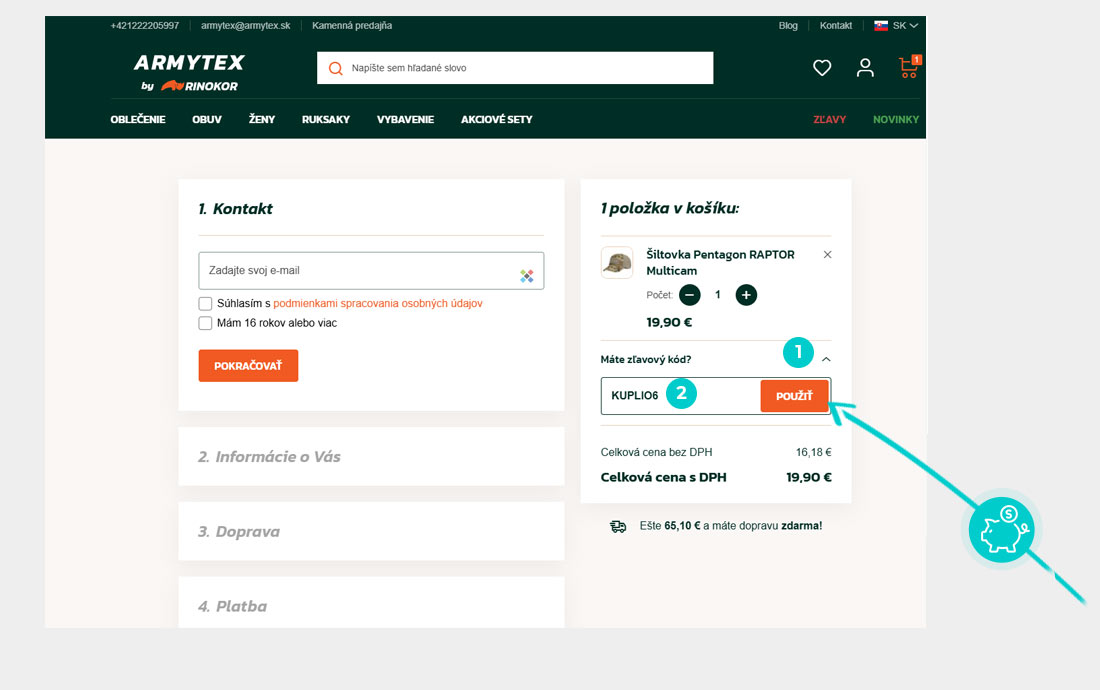
Task: Click the Slovak flag icon
Action: (880, 25)
